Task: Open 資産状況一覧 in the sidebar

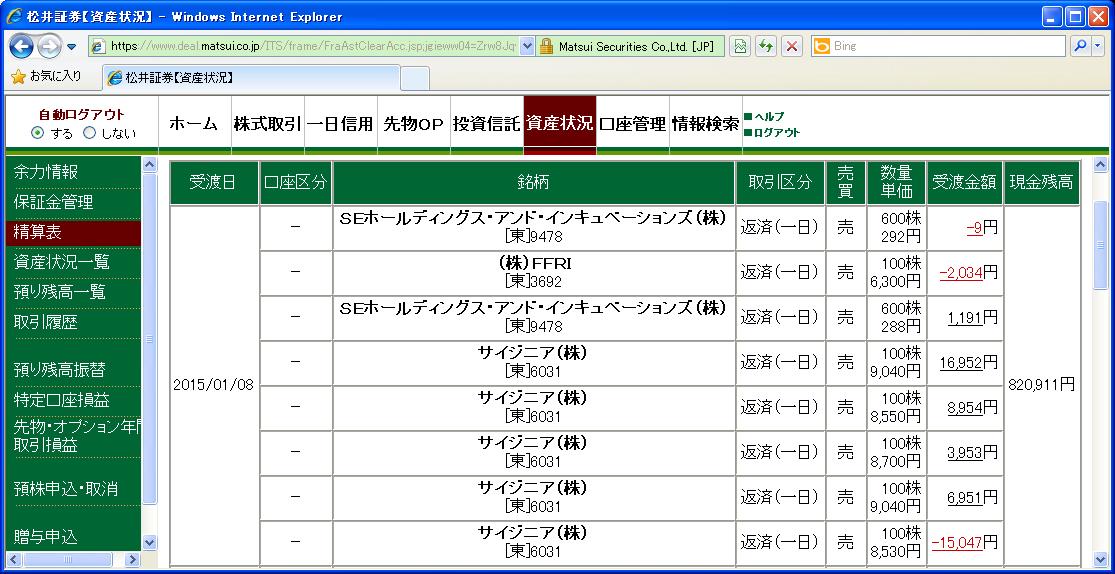Action: click(x=62, y=262)
